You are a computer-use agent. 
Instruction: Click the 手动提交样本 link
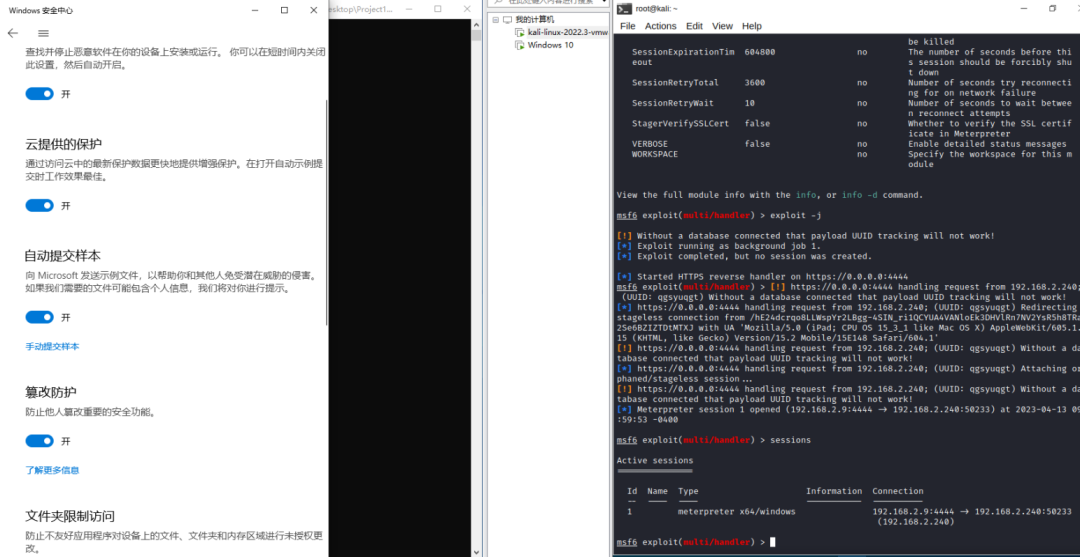click(x=52, y=346)
